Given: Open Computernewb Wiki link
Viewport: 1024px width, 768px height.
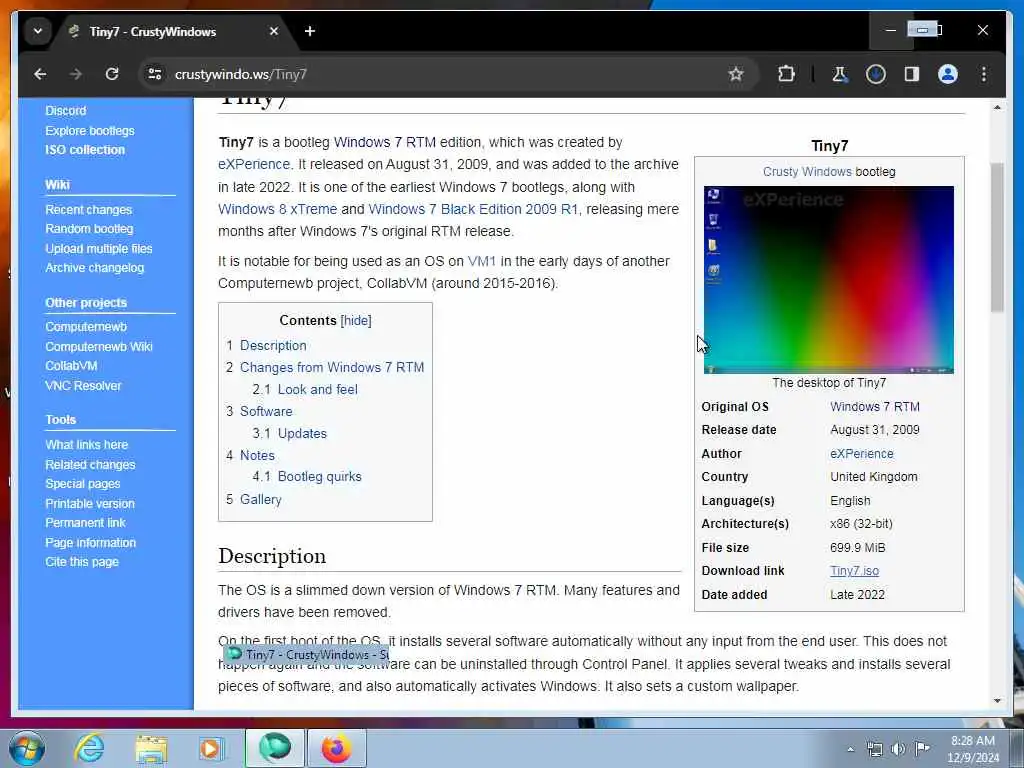Looking at the screenshot, I should (x=99, y=347).
